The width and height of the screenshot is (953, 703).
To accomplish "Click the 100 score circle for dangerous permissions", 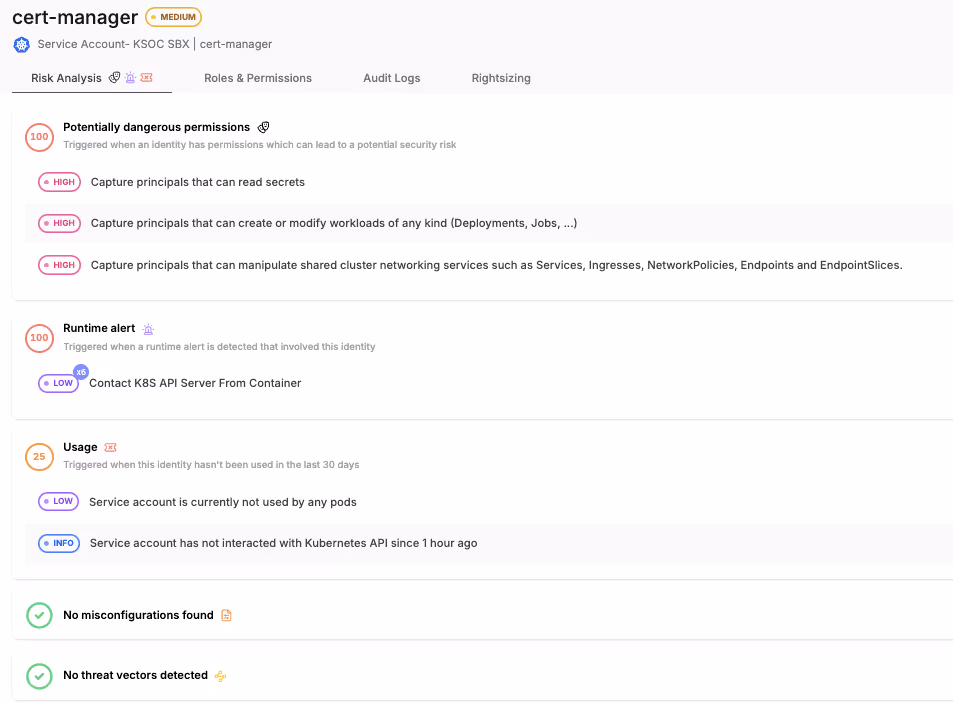I will click(40, 137).
